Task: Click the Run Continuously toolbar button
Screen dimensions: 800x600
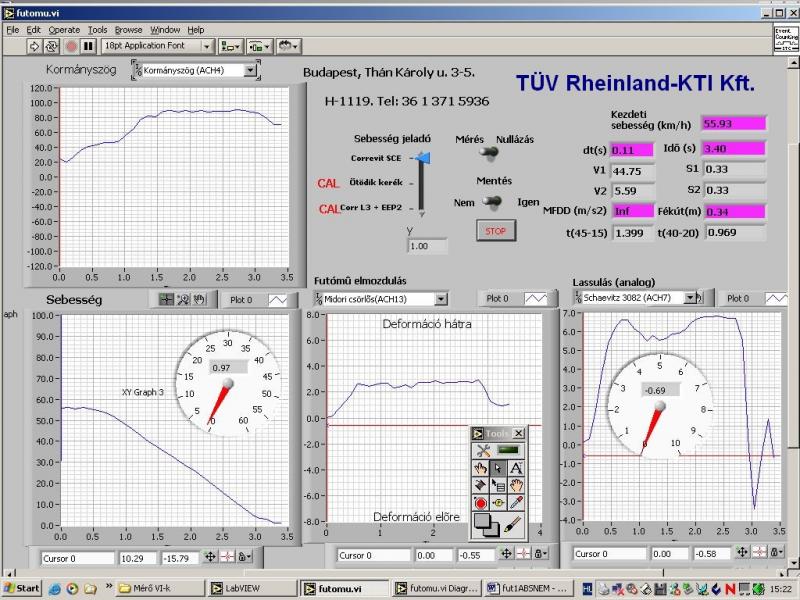Action: 51,46
